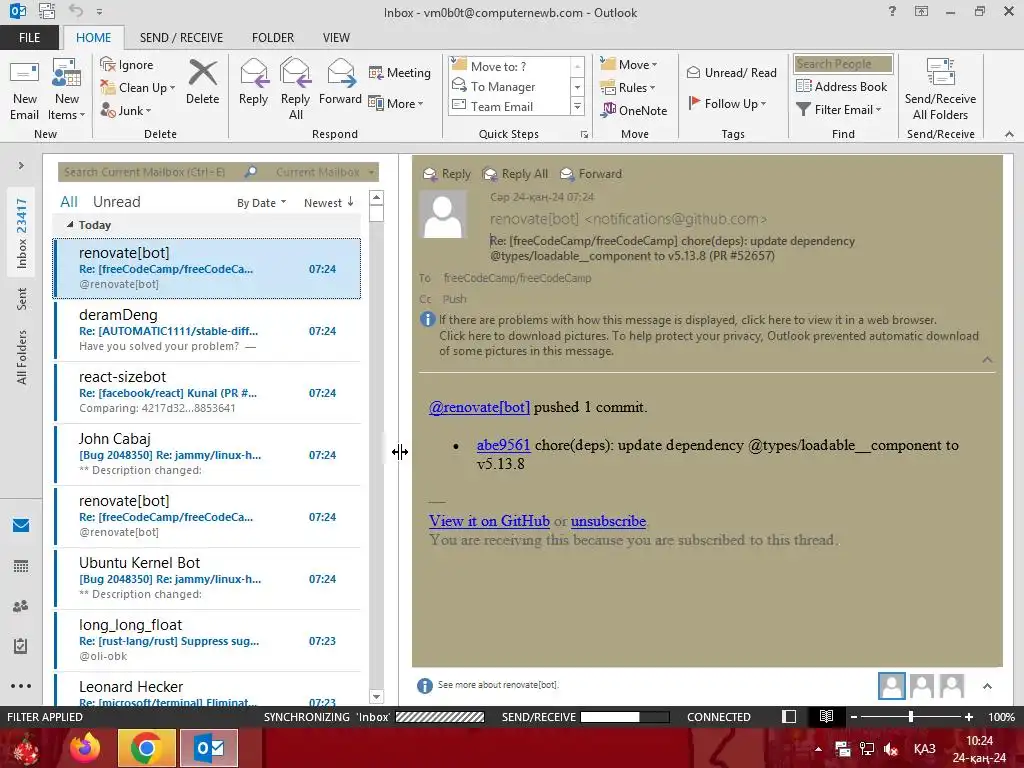The height and width of the screenshot is (768, 1024).
Task: Click the Search People field
Action: coord(843,64)
